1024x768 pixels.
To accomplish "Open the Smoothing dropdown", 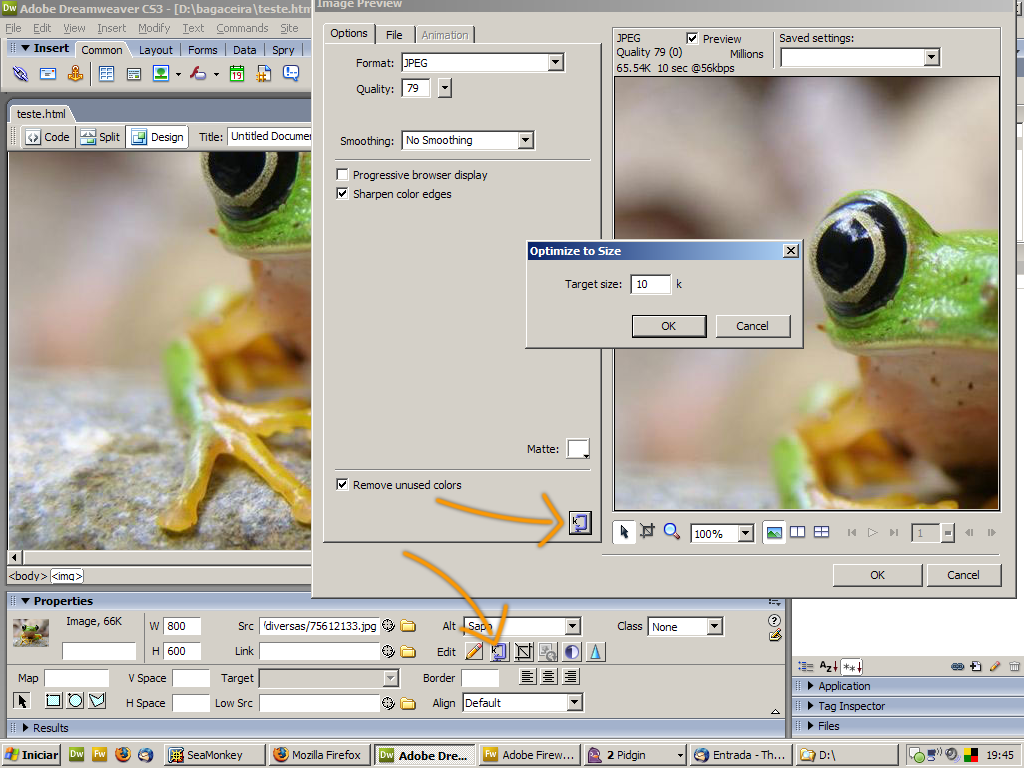I will click(526, 140).
